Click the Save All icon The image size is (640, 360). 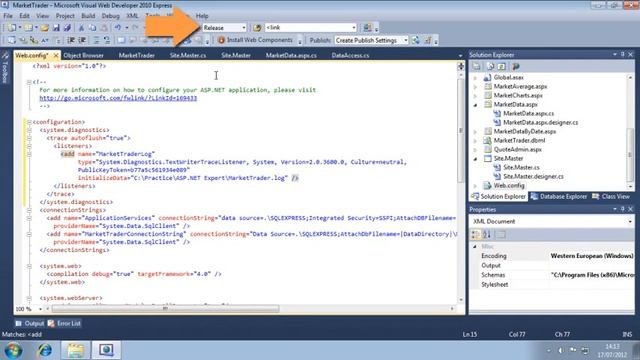click(67, 28)
